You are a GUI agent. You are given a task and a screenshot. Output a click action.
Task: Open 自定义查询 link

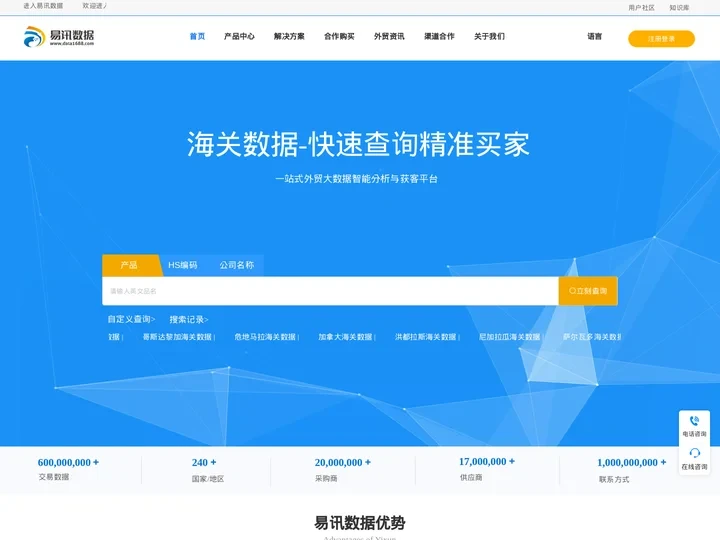(x=131, y=319)
